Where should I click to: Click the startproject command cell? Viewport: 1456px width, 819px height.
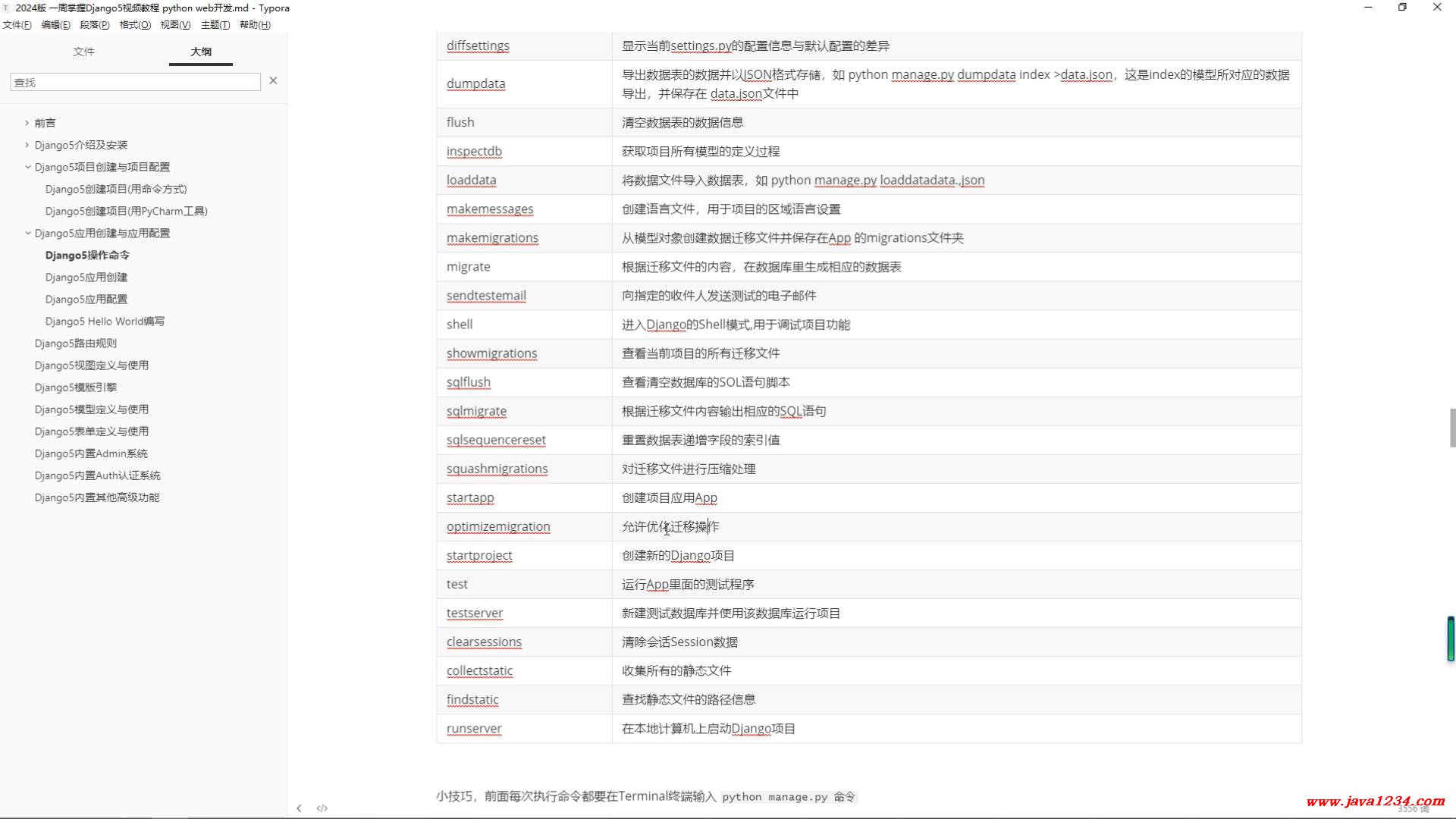tap(524, 554)
